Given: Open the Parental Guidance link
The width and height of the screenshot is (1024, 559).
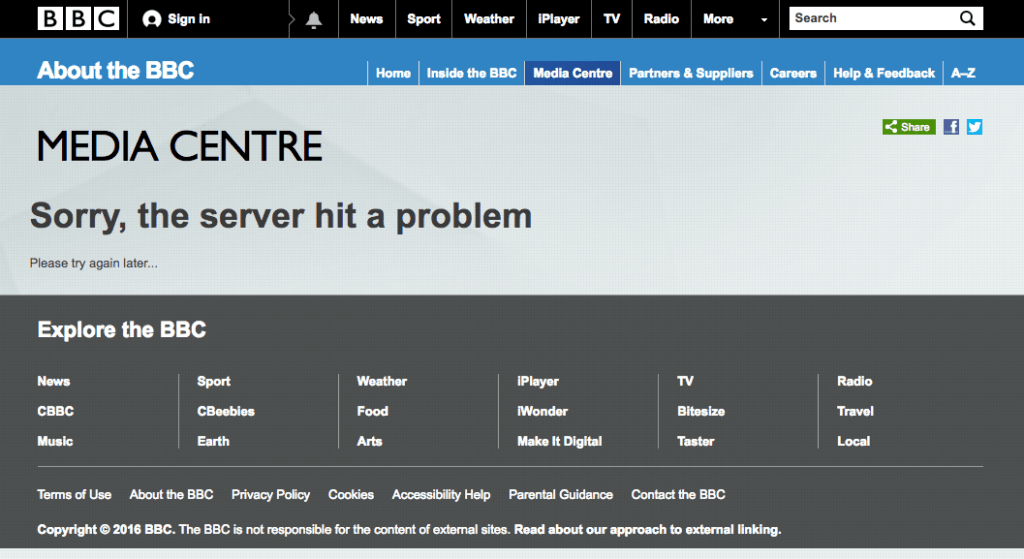Looking at the screenshot, I should point(560,495).
